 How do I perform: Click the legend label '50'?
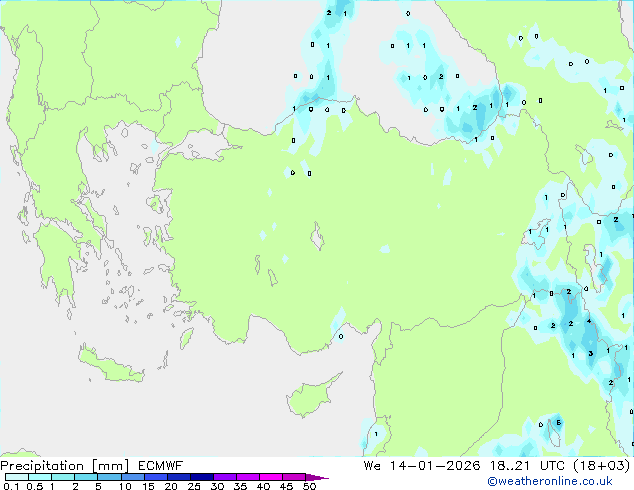[x=309, y=486]
